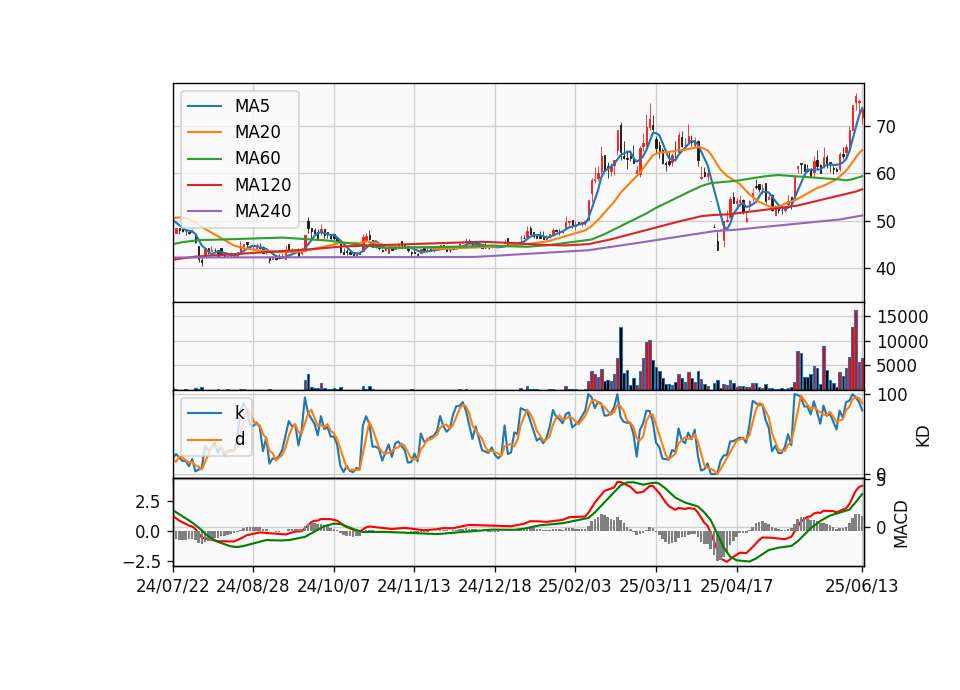Click the MA120 legend label

pyautogui.click(x=263, y=185)
